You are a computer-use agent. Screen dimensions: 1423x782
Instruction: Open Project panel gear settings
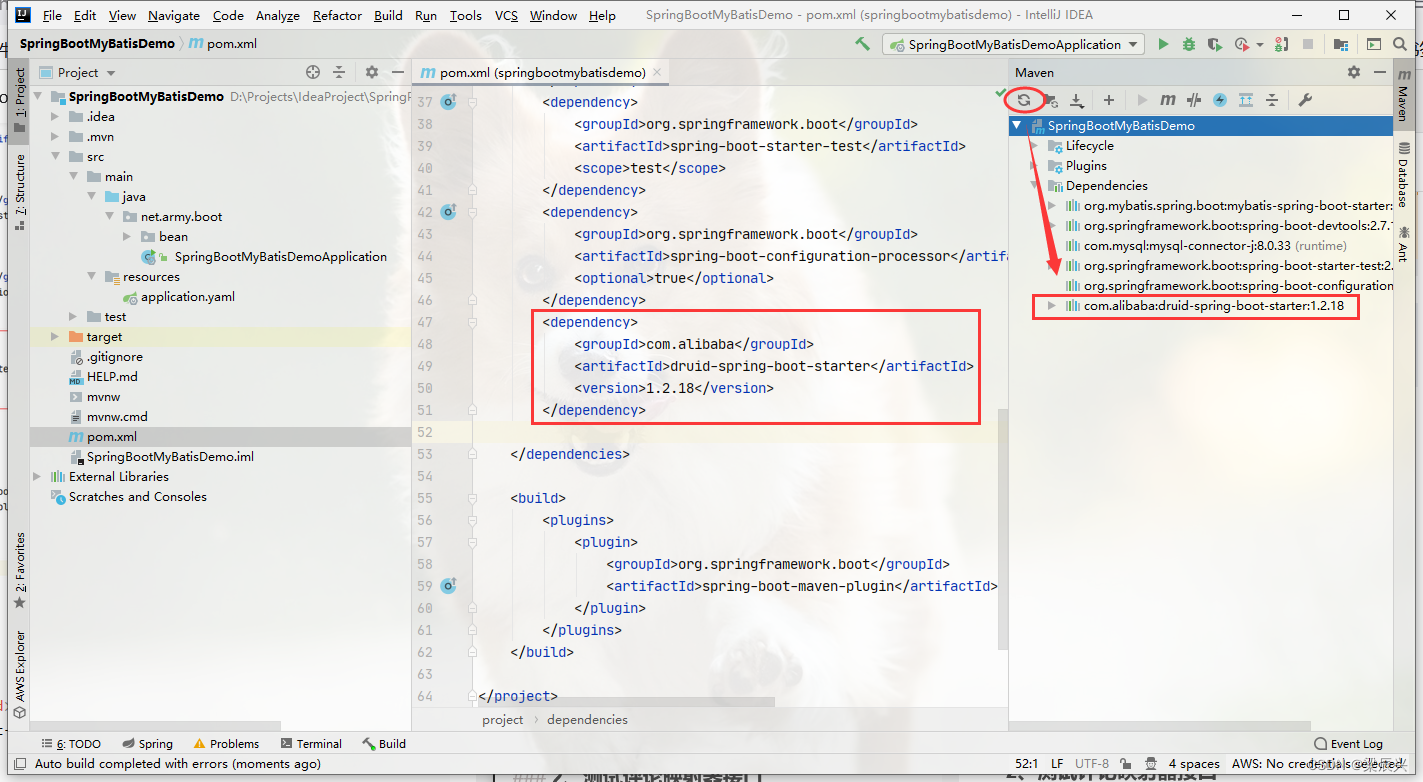[x=372, y=72]
